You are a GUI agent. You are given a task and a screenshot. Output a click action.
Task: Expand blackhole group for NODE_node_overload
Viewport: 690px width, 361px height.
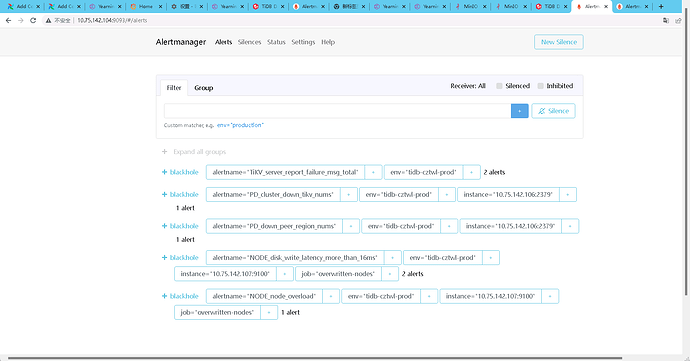pyautogui.click(x=180, y=296)
